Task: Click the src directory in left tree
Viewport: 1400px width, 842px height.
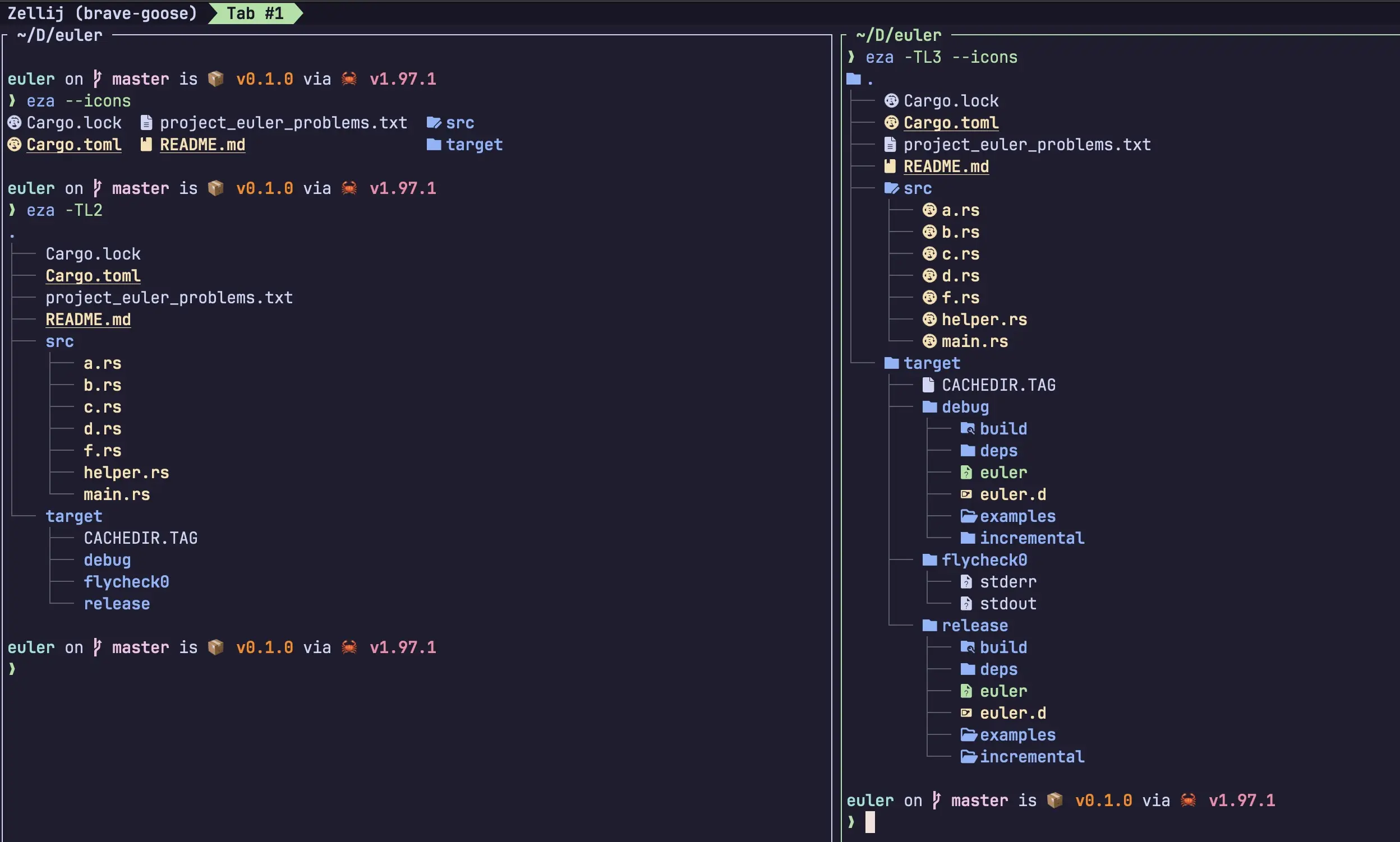Action: click(59, 341)
